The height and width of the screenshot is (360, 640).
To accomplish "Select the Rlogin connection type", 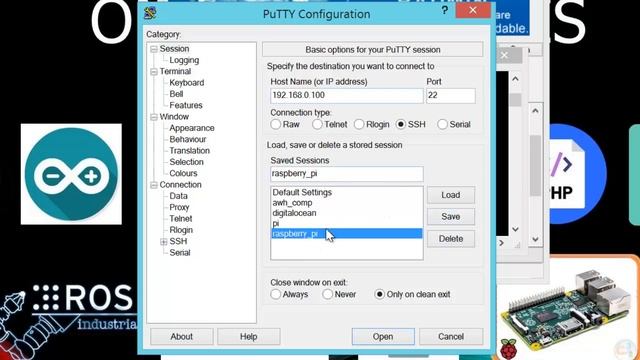I will pos(359,124).
